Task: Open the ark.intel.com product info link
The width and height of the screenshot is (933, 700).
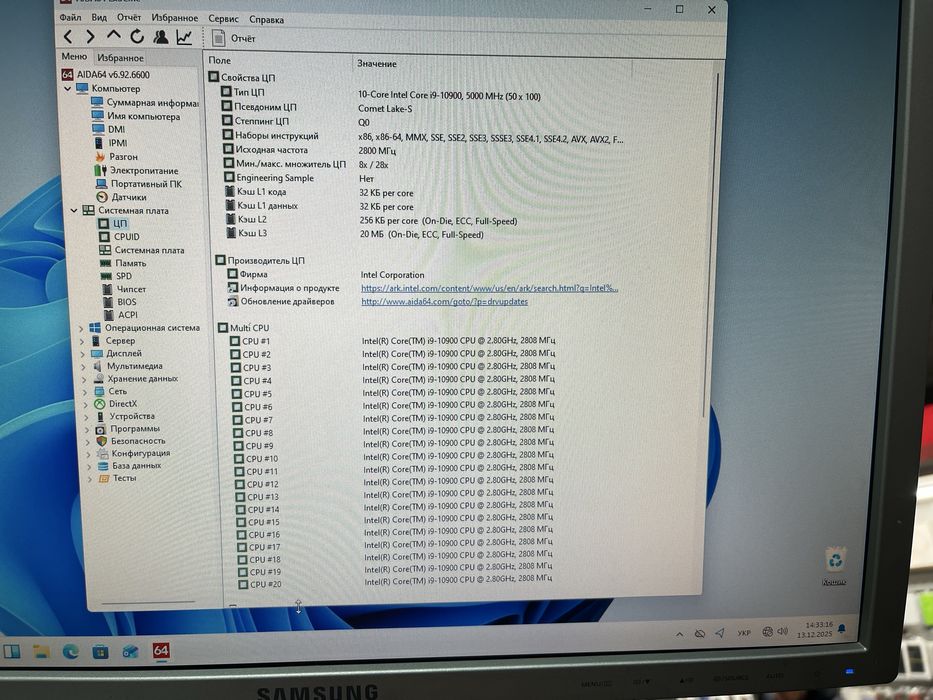Action: coord(489,288)
